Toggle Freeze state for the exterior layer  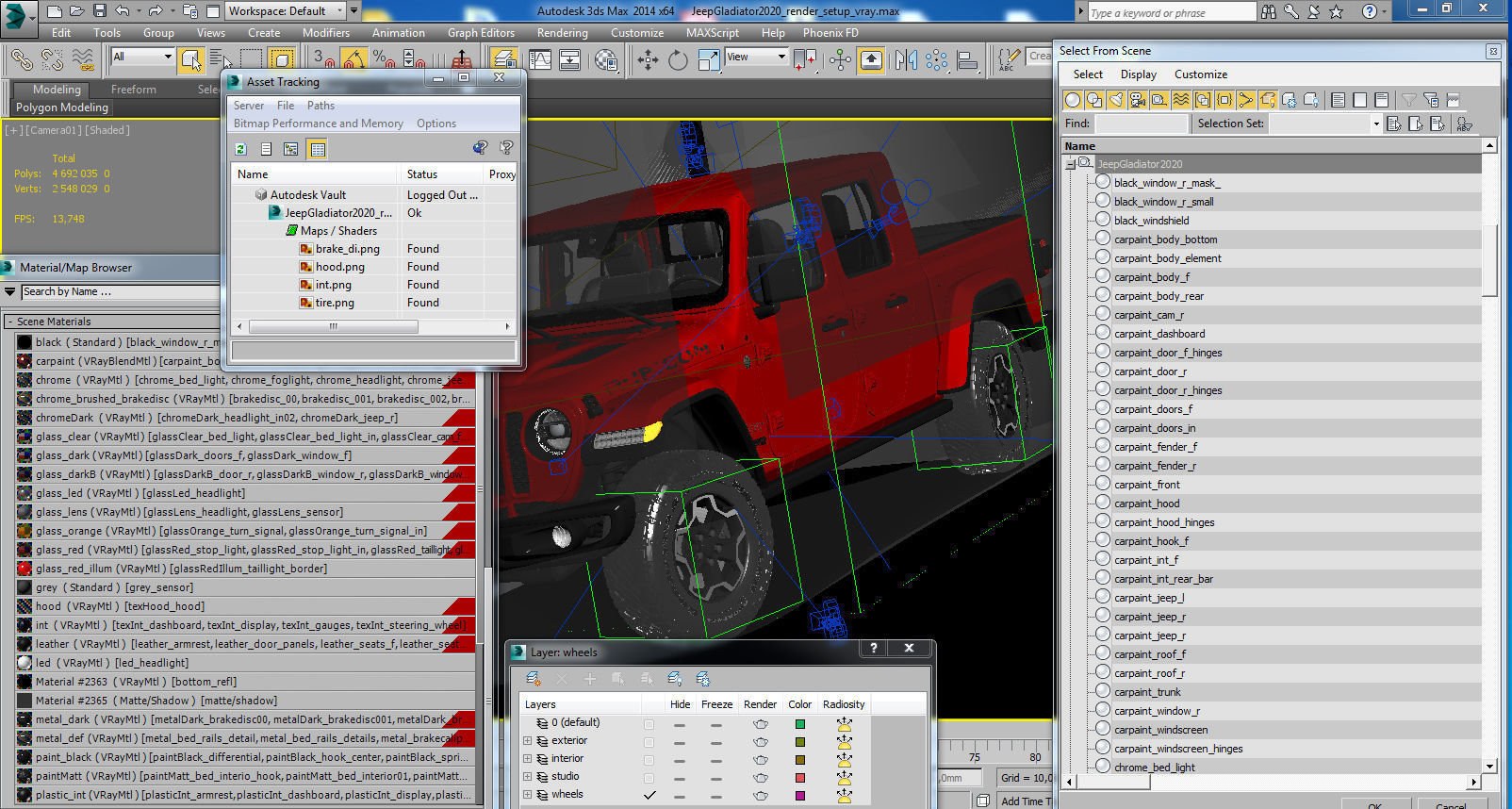pos(716,742)
